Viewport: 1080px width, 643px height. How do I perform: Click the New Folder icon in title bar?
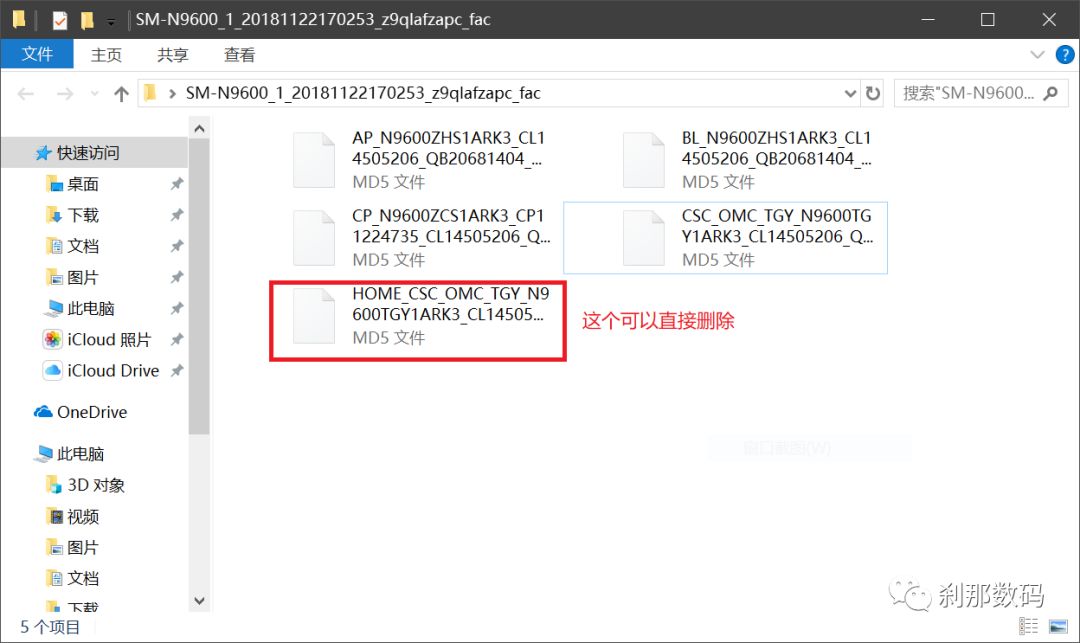pos(87,20)
